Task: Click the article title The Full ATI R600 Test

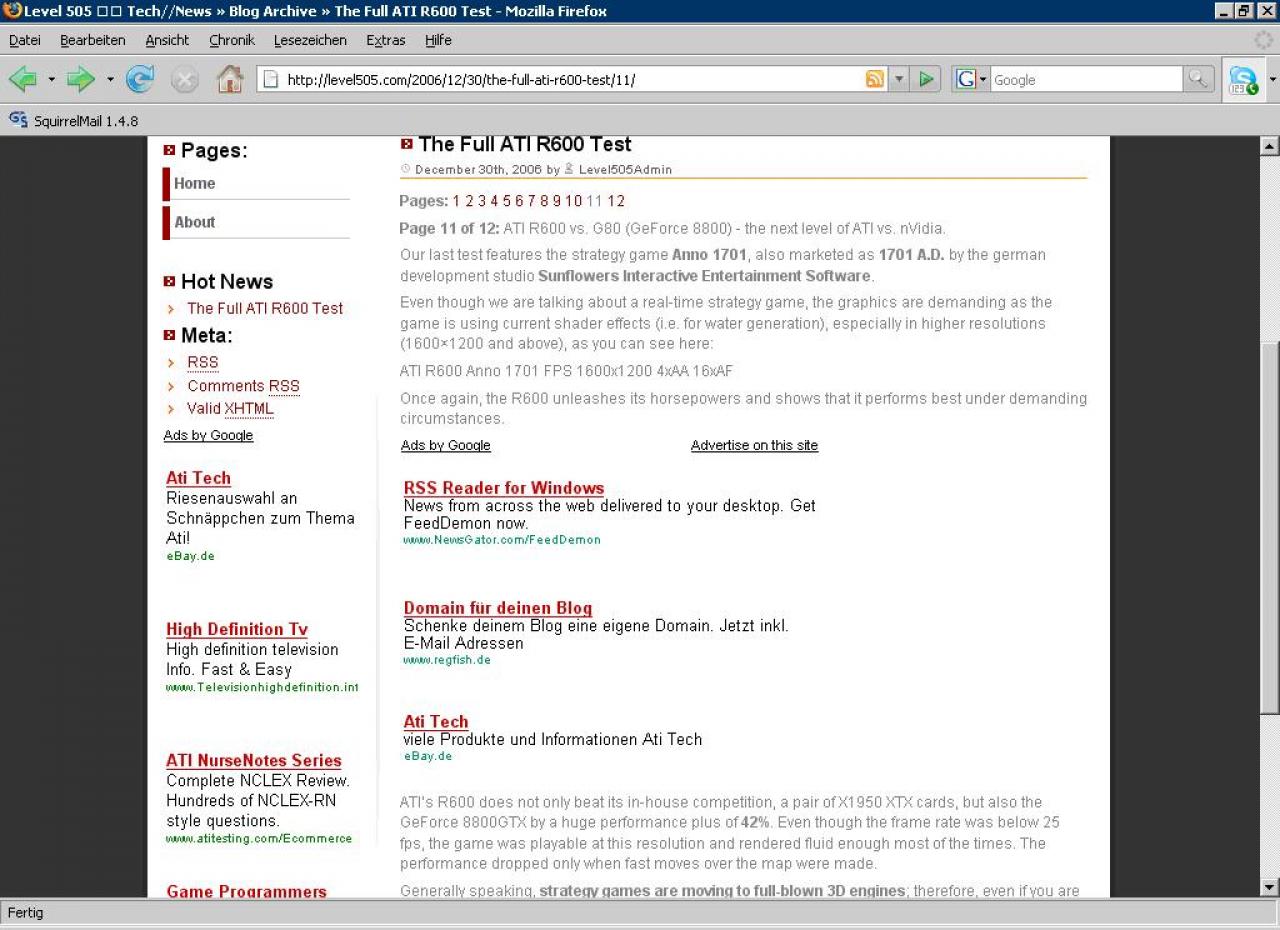Action: click(525, 145)
